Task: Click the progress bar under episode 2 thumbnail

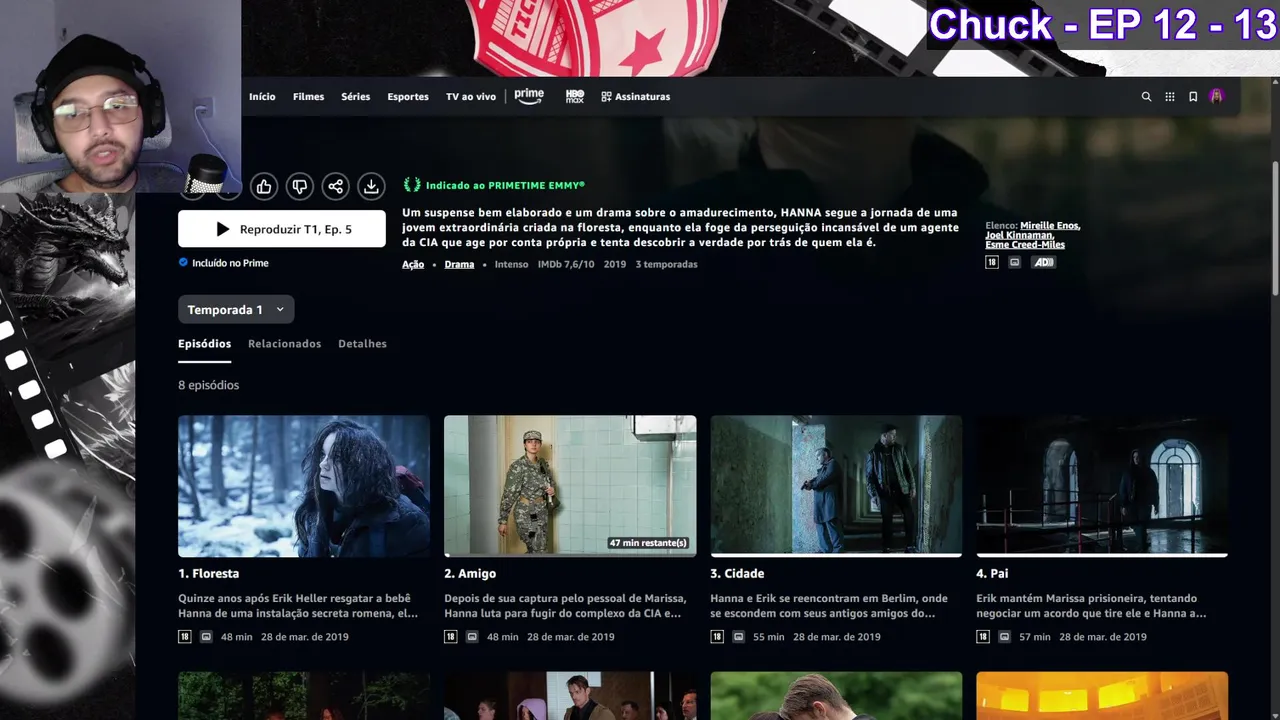Action: 570,555
